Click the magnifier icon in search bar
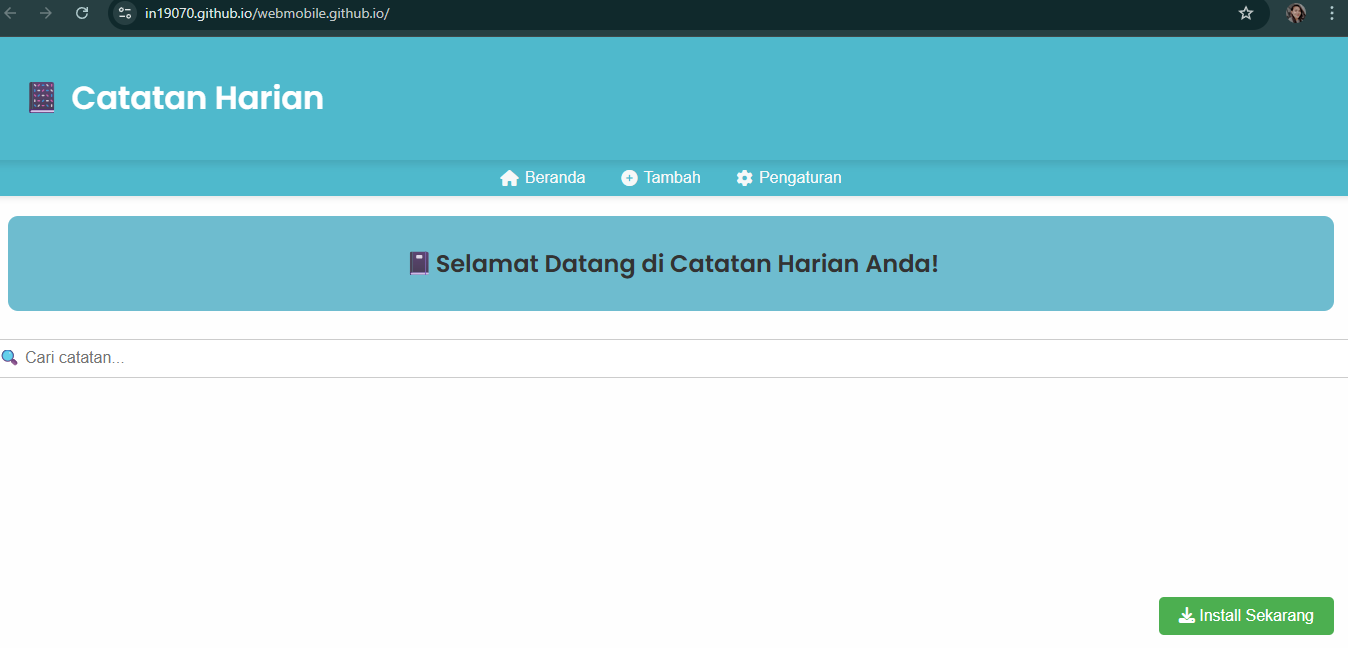 coord(10,358)
